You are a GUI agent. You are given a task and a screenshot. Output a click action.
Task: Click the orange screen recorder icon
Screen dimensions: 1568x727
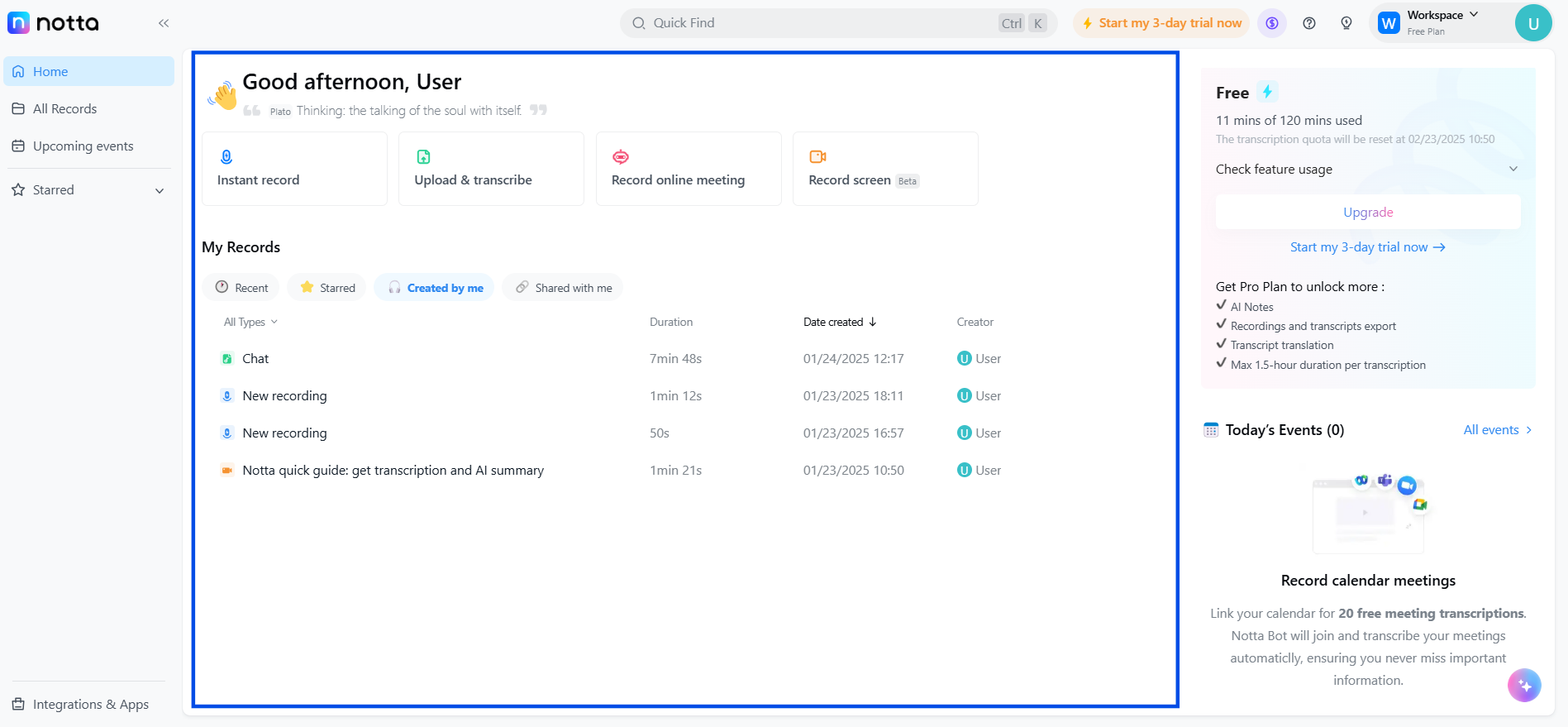point(817,156)
